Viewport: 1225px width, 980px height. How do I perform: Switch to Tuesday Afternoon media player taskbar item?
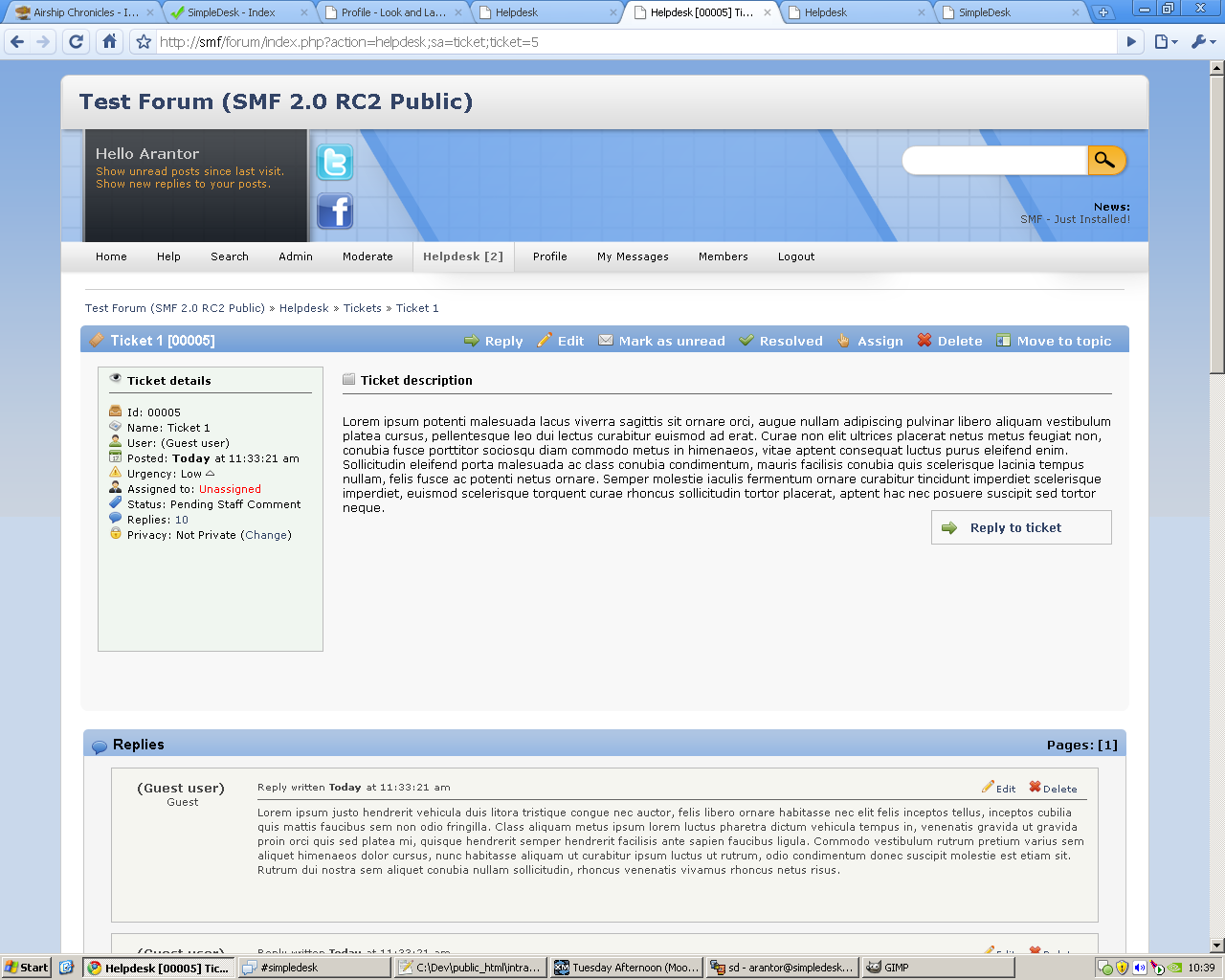[x=627, y=968]
